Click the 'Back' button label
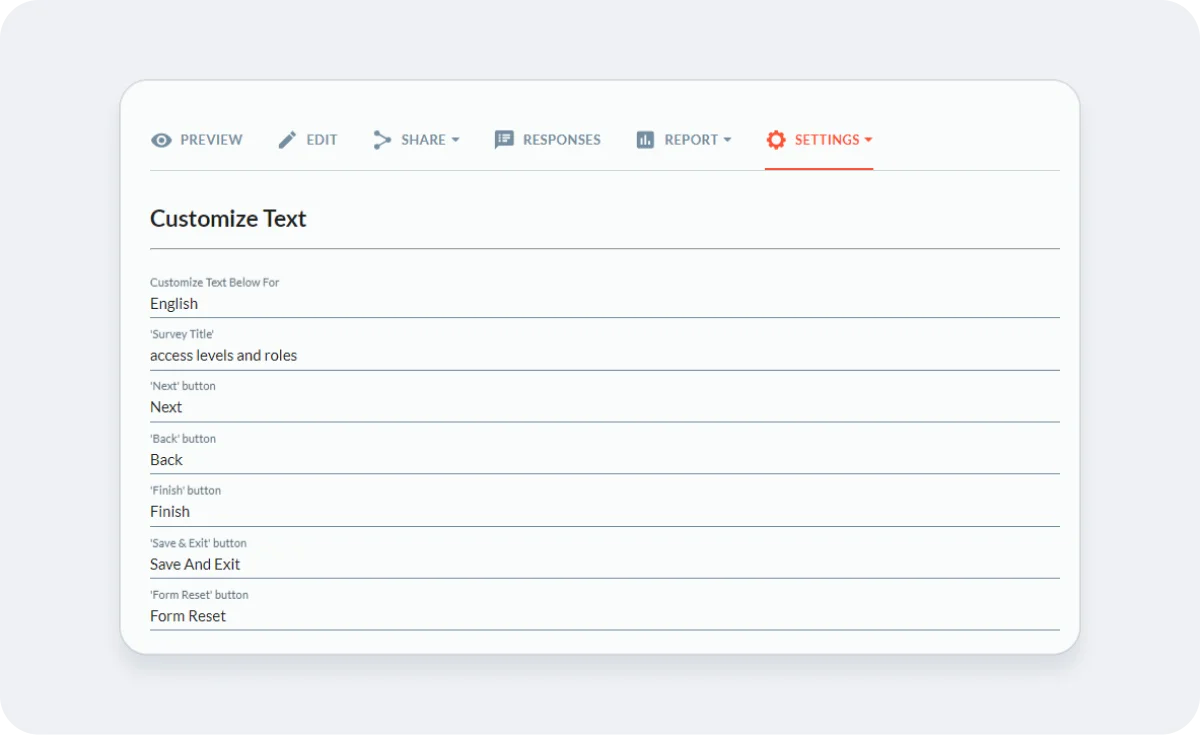1200x735 pixels. pos(183,439)
